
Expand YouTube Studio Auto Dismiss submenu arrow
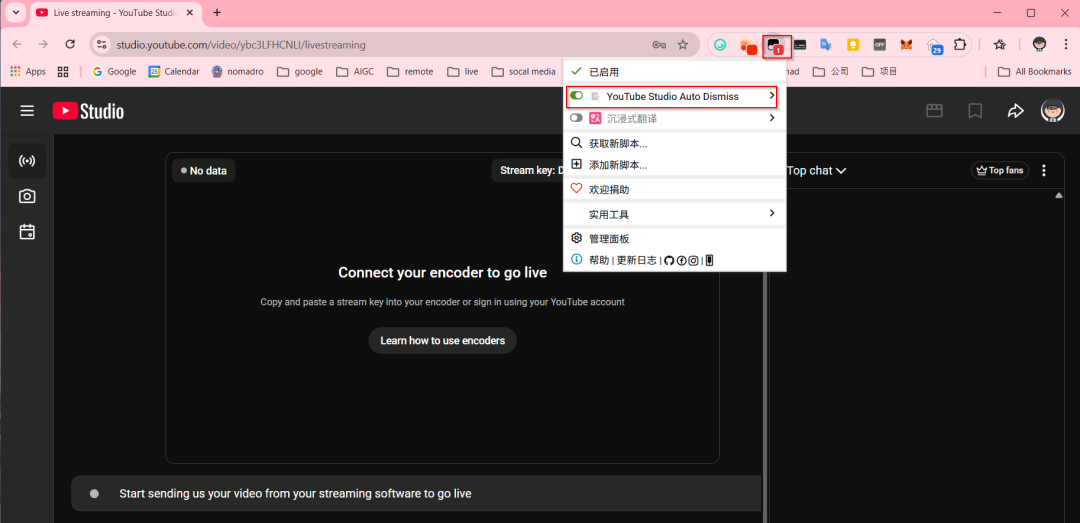[771, 96]
